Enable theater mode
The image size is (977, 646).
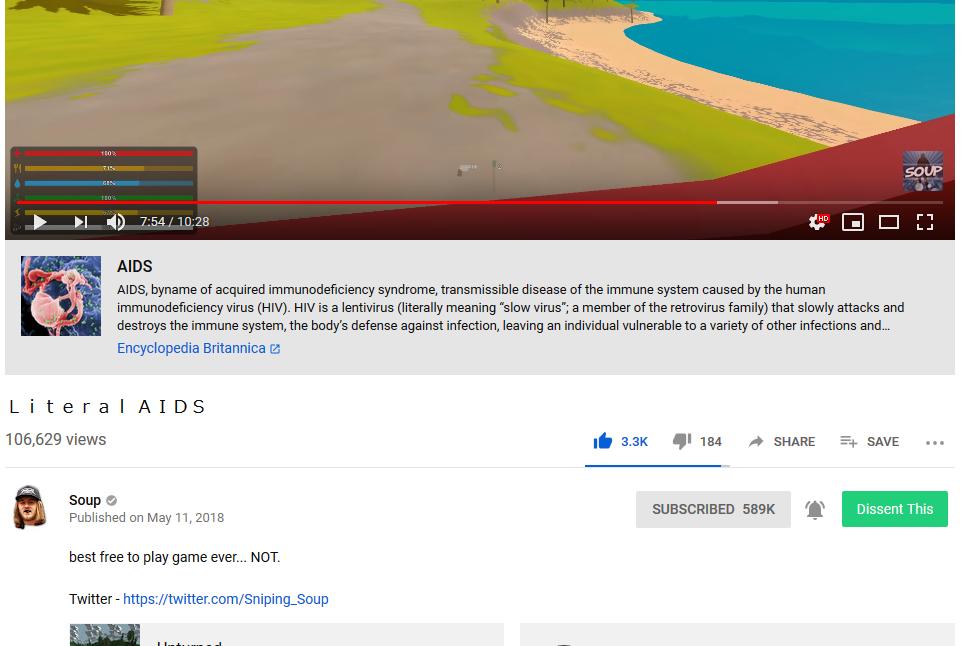point(889,222)
